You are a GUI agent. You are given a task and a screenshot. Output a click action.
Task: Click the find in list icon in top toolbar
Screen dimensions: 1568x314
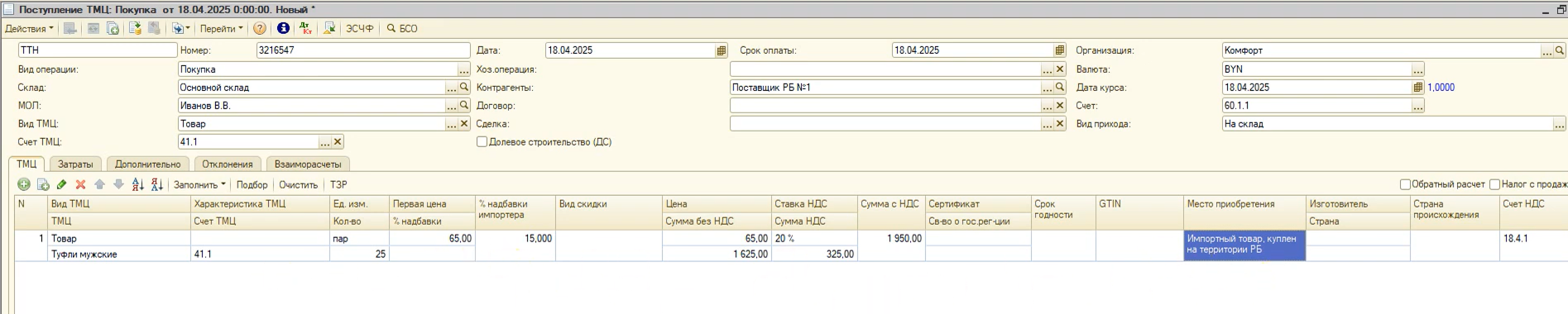coord(70,28)
